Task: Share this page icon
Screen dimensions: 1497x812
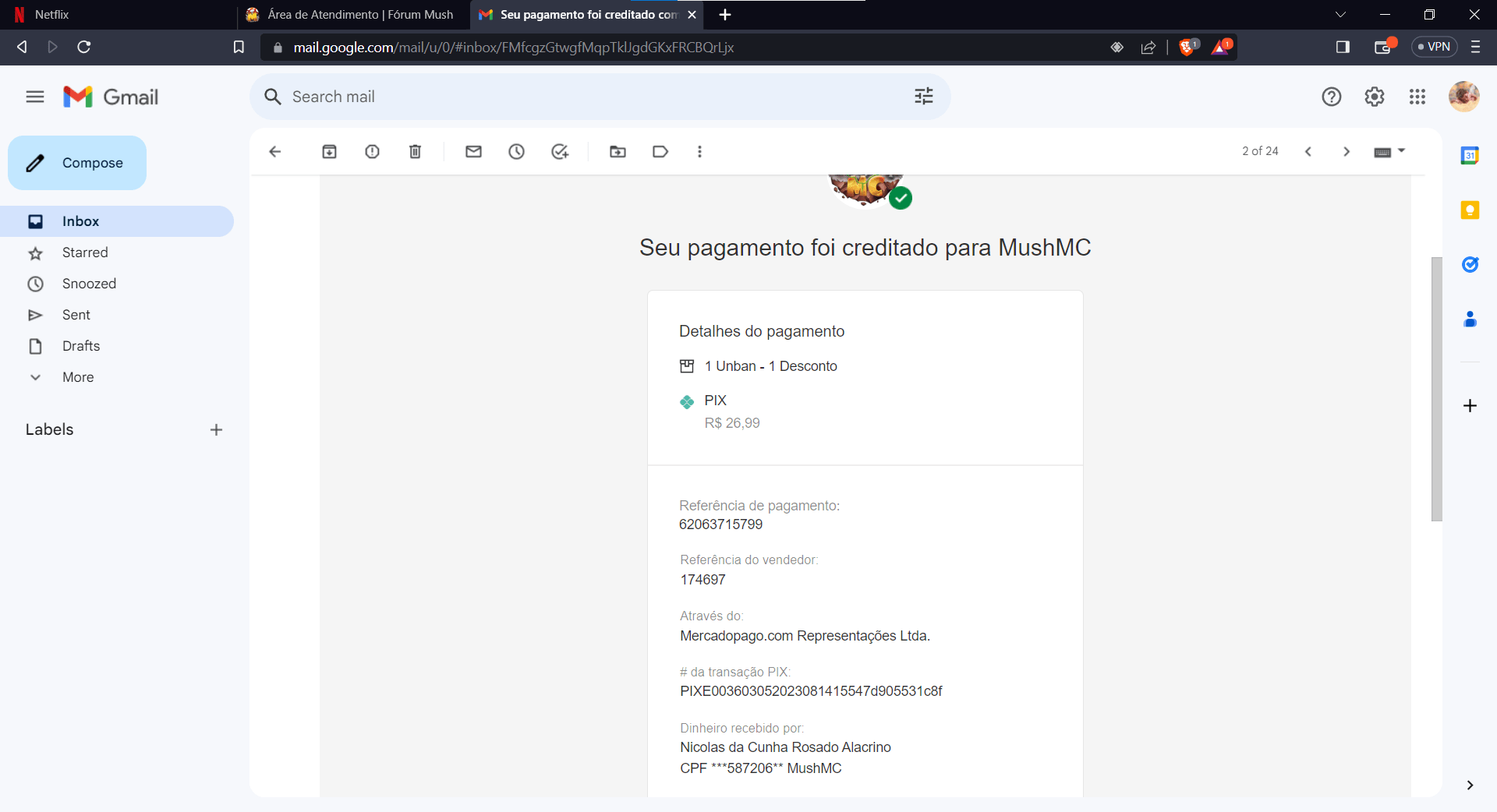Action: pos(1148,48)
